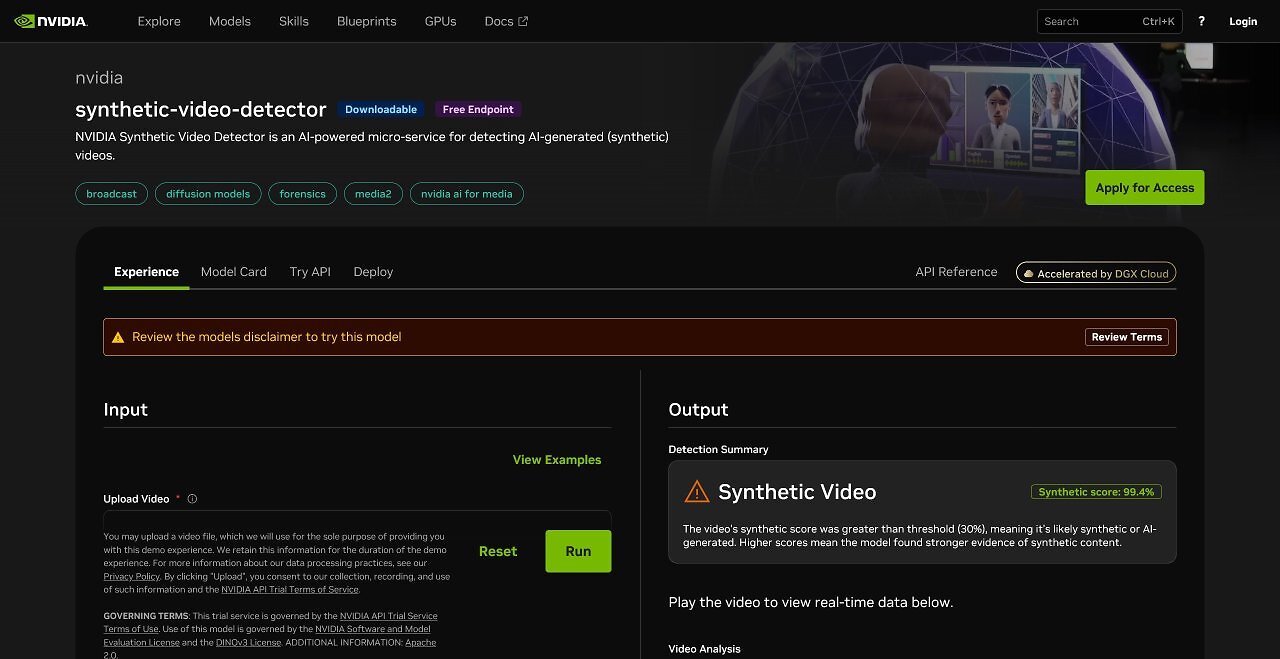Click the Synthetic score: 99.4% badge
The image size is (1280, 659).
tap(1096, 492)
